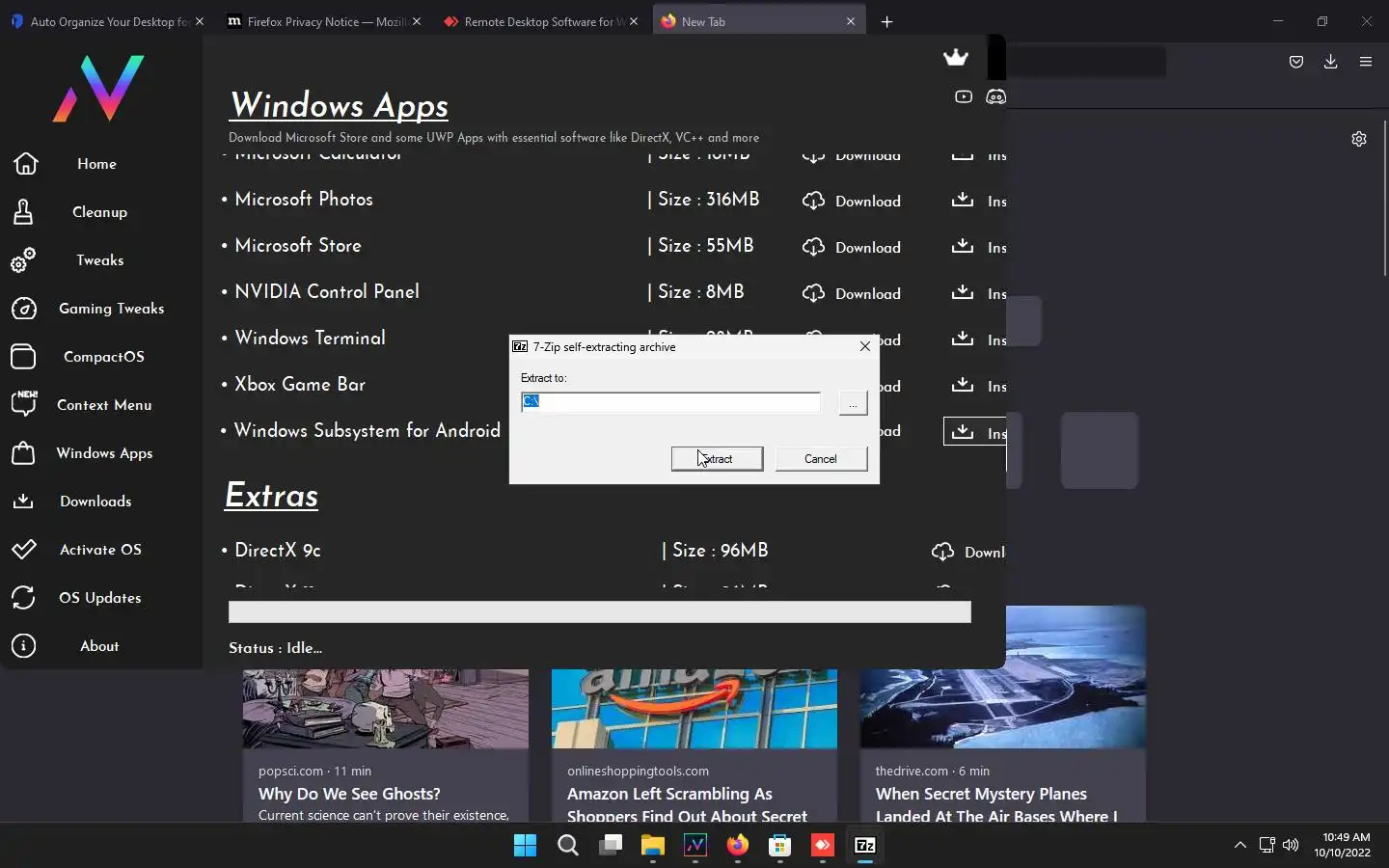Browse for extraction folder with ellipsis button
The height and width of the screenshot is (868, 1389).
coord(853,403)
